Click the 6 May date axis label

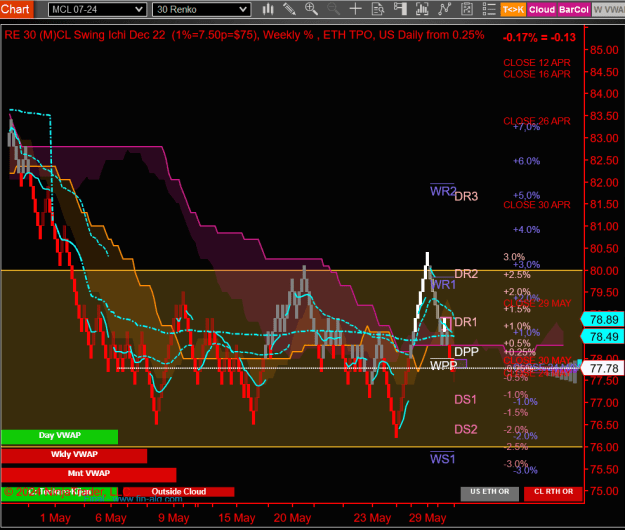(111, 518)
